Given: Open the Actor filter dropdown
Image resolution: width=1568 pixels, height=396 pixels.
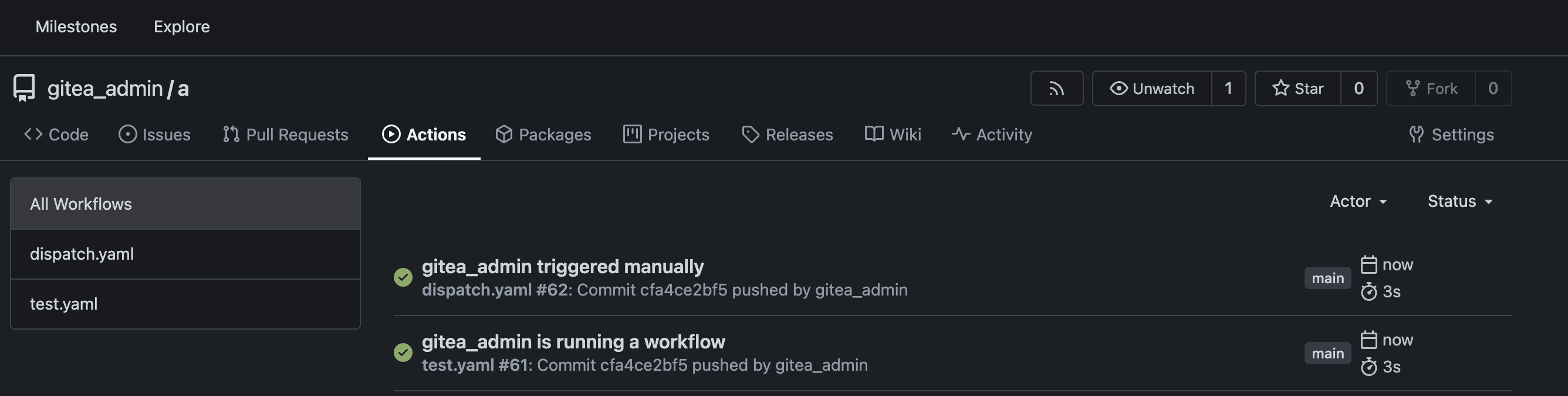Looking at the screenshot, I should click(x=1358, y=202).
